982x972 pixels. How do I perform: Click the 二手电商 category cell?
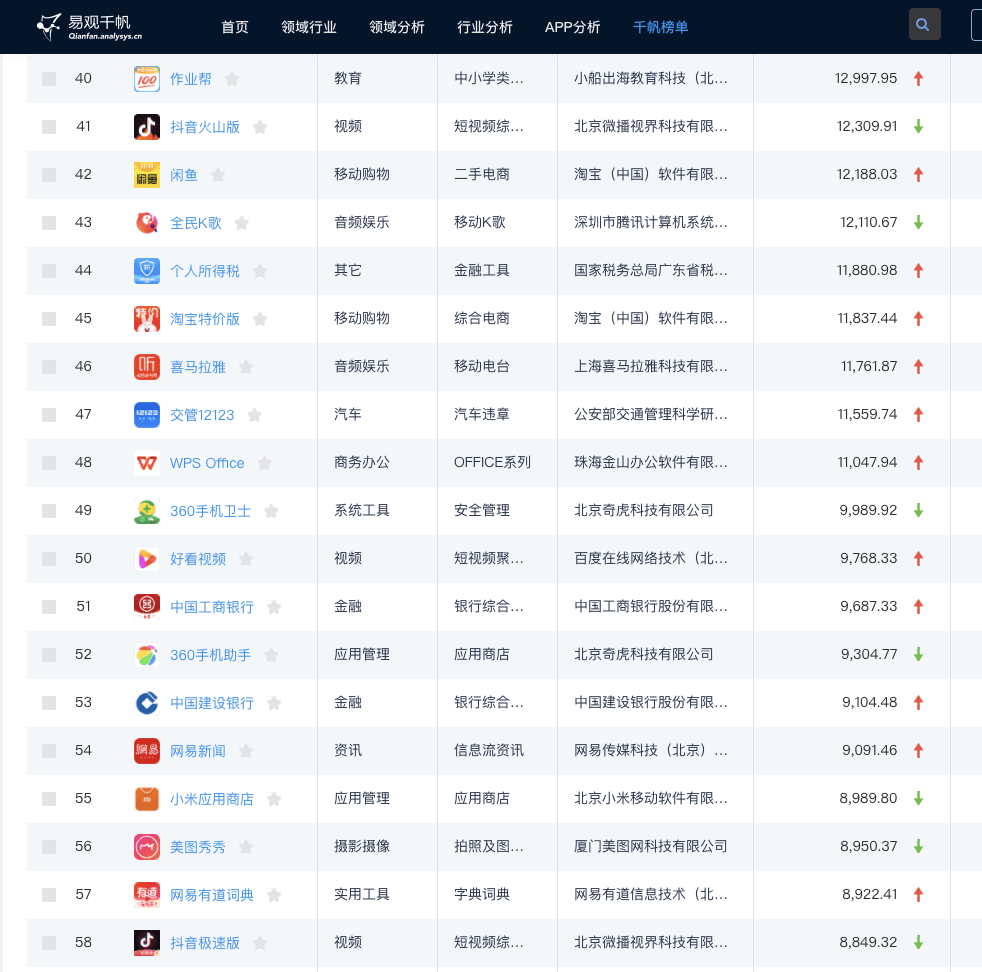[x=482, y=174]
